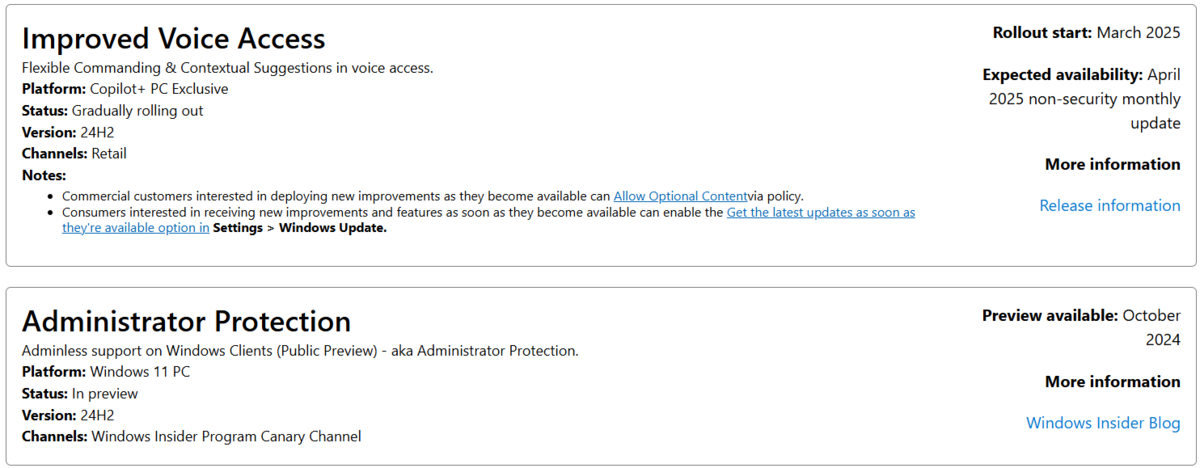The image size is (1200, 468).
Task: Visit the Windows Insider Blog link
Action: click(x=1103, y=423)
